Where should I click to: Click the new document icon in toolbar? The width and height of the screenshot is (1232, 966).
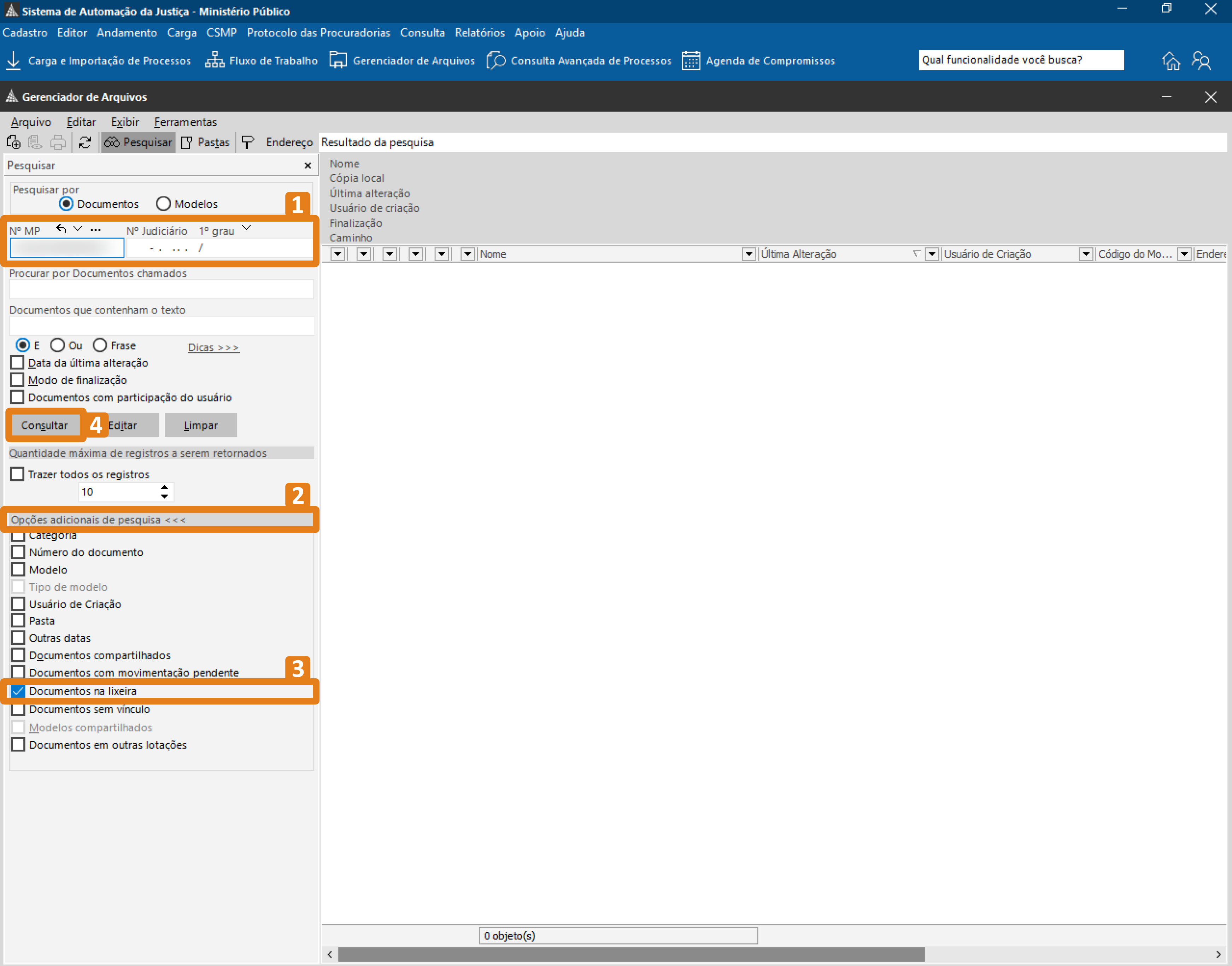(x=13, y=142)
